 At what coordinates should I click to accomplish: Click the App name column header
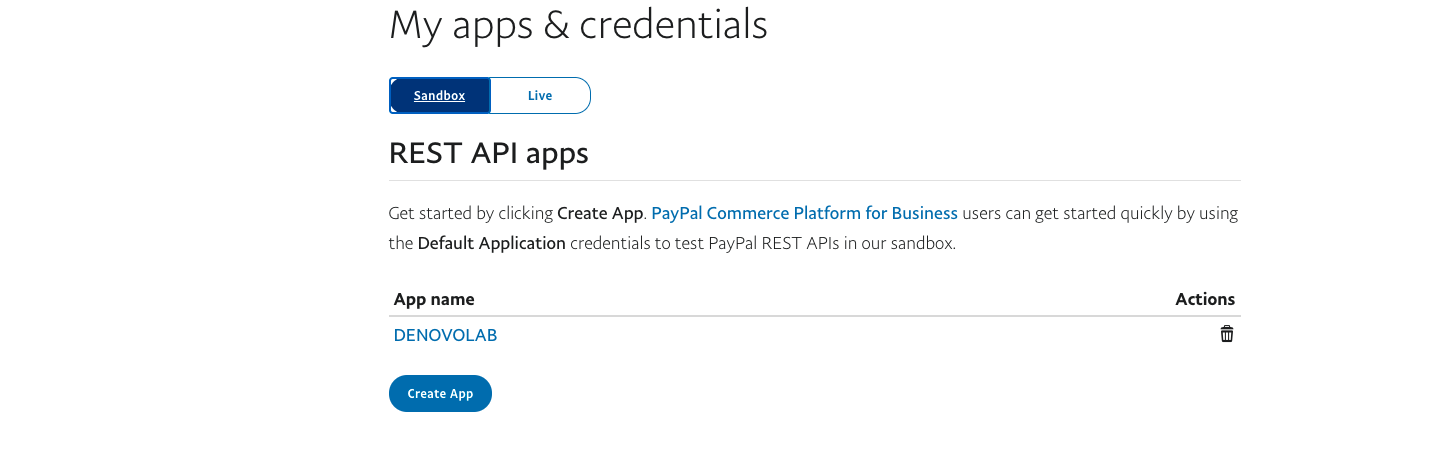pyautogui.click(x=434, y=299)
